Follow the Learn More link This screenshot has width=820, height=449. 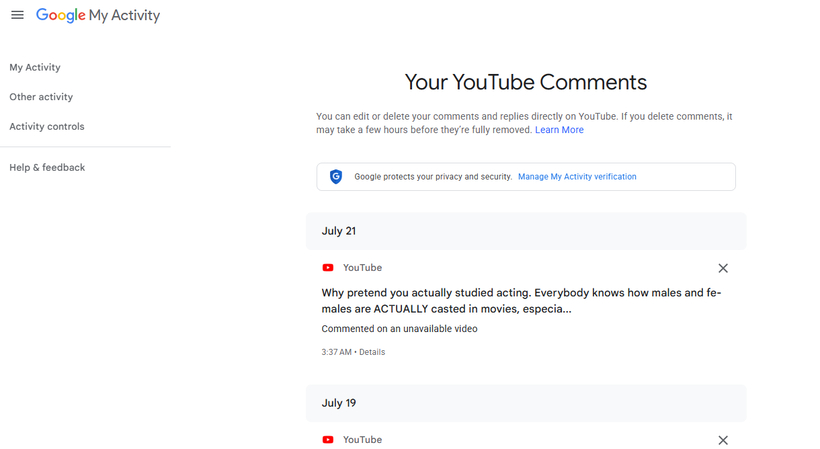click(559, 130)
